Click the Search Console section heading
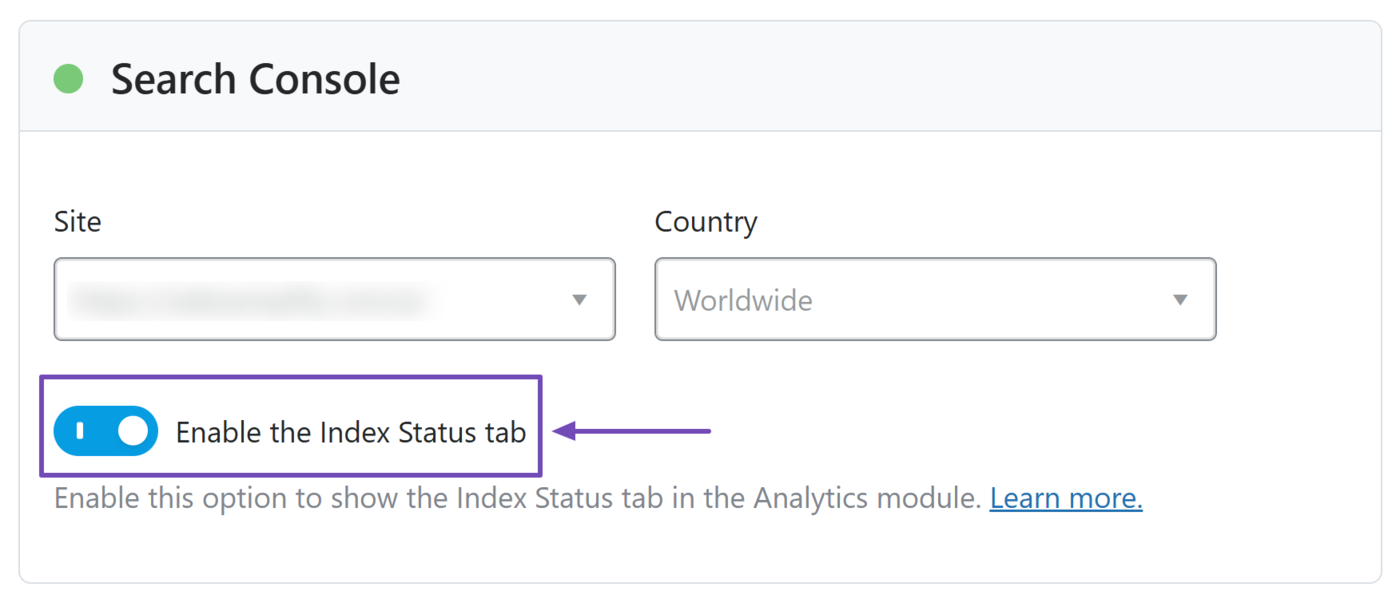 [255, 79]
